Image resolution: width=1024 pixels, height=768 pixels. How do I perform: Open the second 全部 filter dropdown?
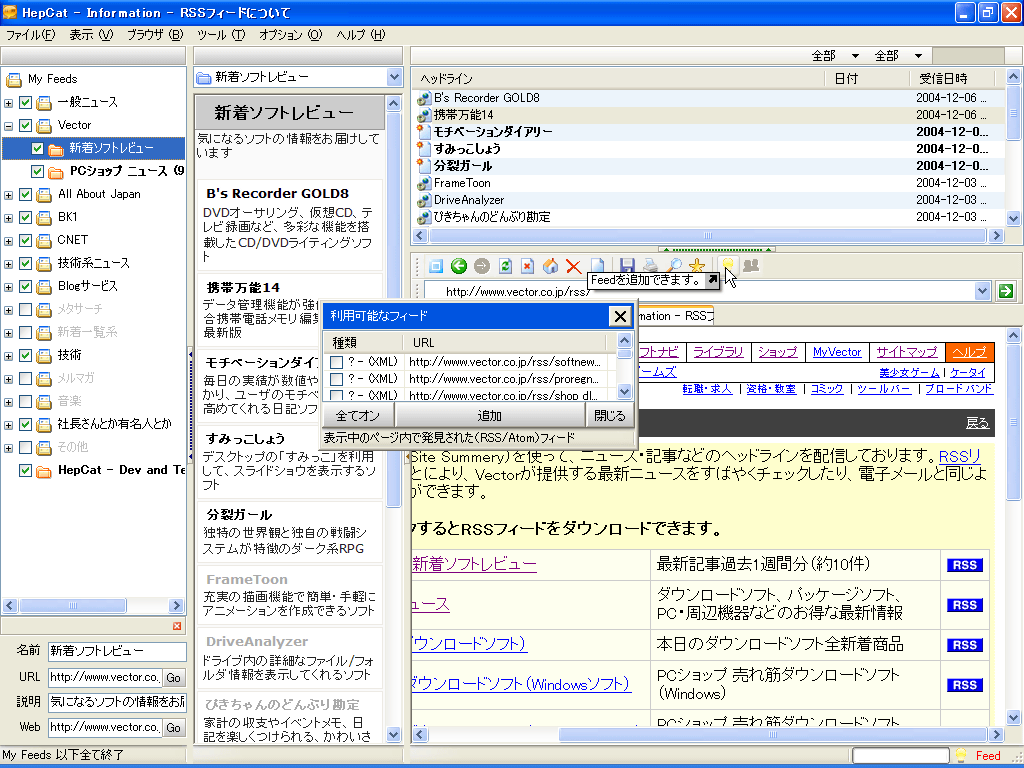(918, 56)
